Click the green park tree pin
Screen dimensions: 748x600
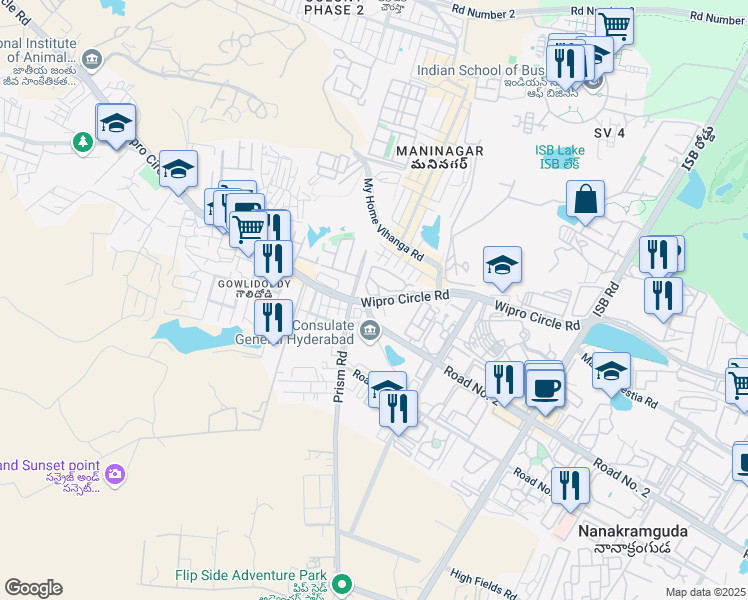point(83,142)
